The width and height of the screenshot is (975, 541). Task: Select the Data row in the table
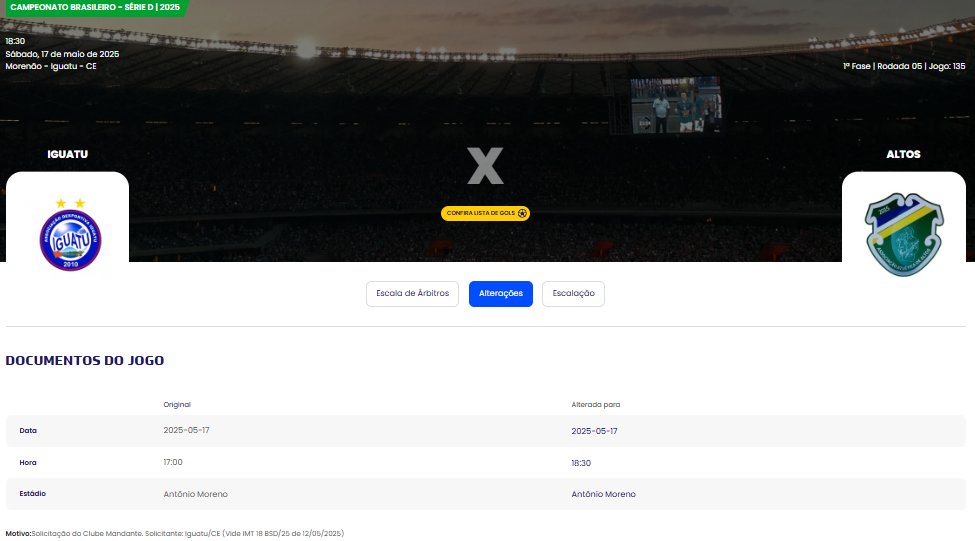pos(486,431)
